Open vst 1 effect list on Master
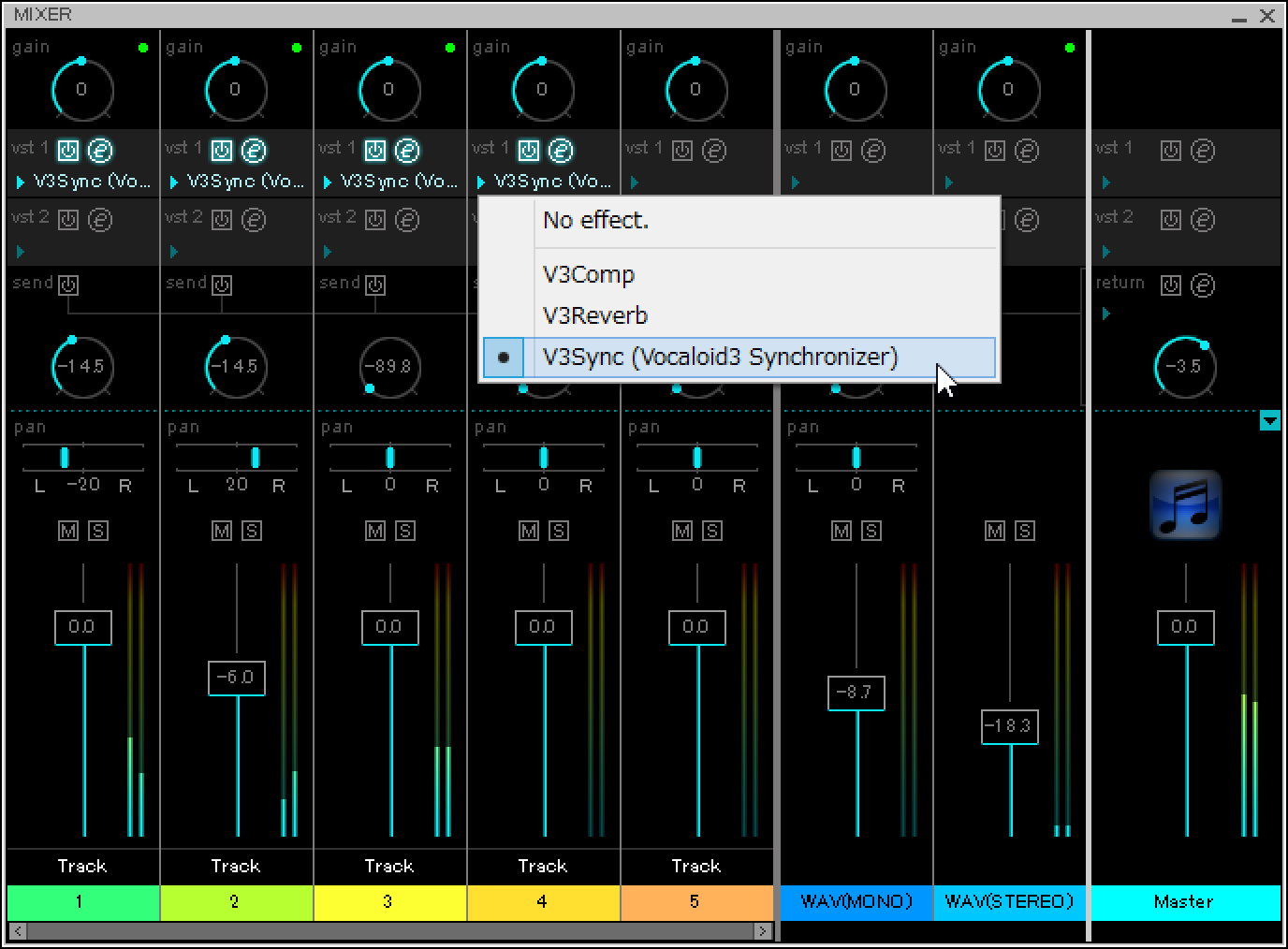 pos(1105,182)
